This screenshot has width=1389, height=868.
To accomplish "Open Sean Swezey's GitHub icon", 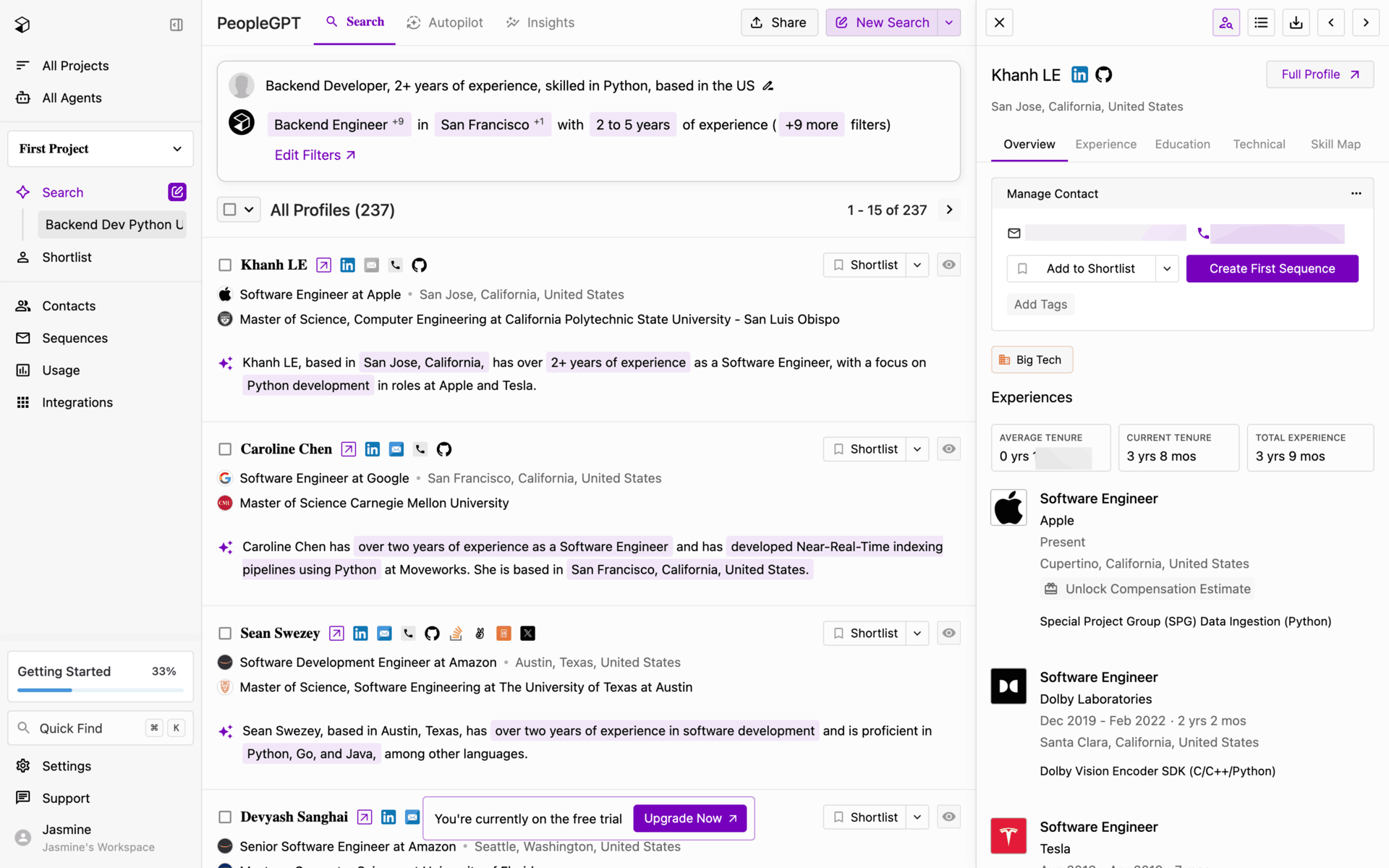I will pos(432,634).
